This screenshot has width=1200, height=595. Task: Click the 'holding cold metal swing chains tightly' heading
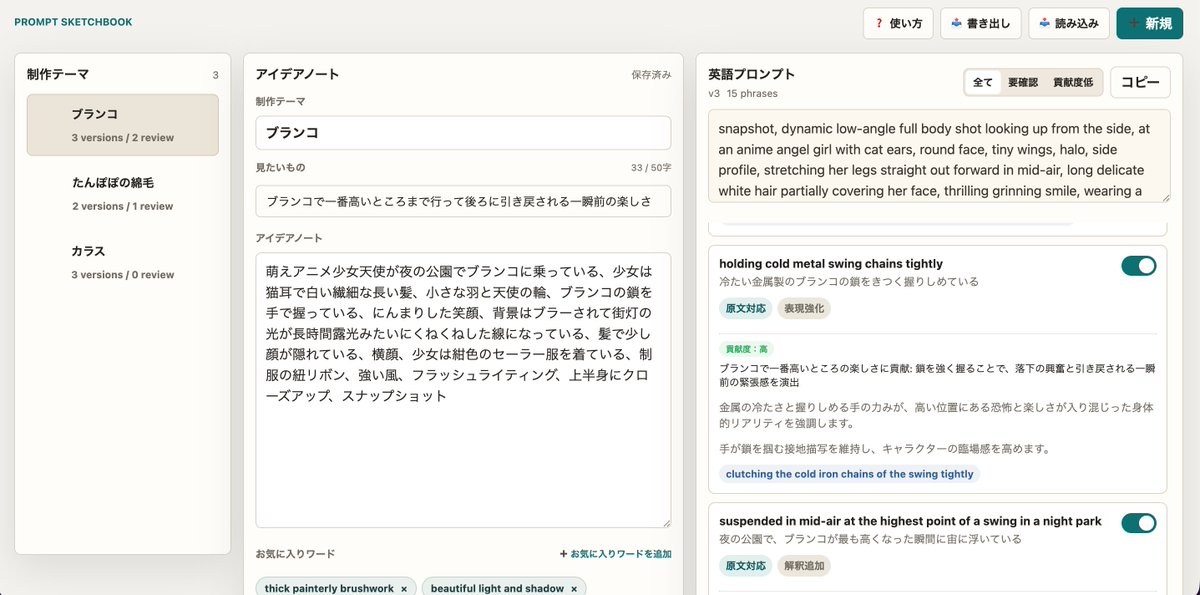pyautogui.click(x=831, y=264)
